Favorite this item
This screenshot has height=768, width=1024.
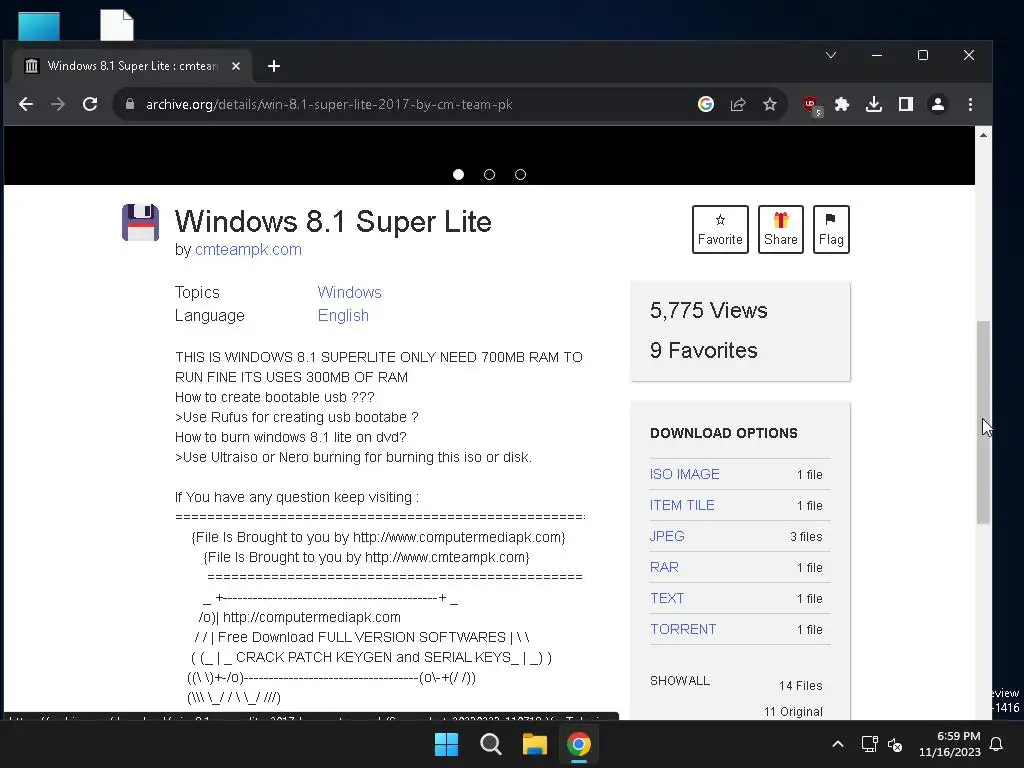tap(720, 229)
